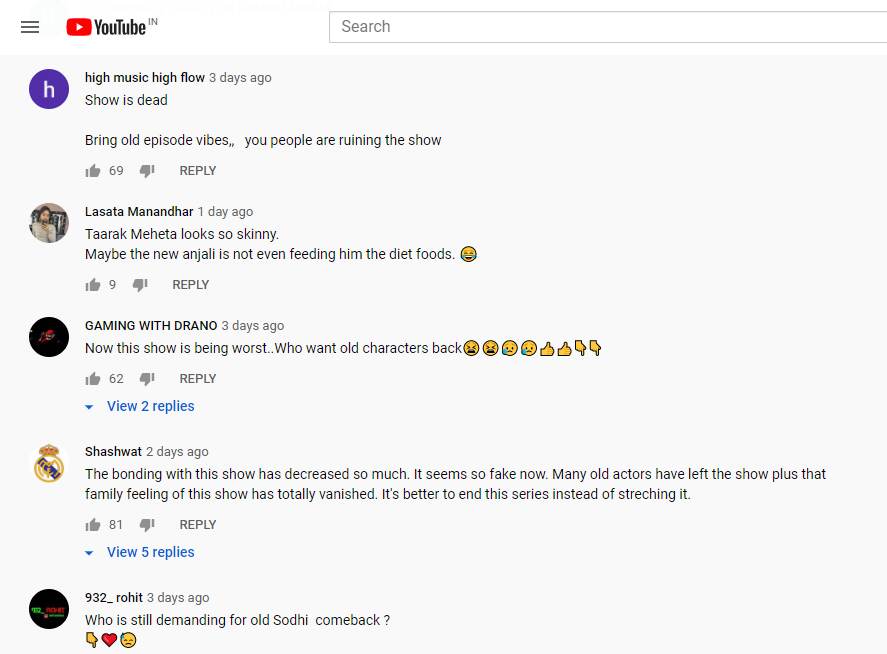
Task: Dislike Lasata Manandhar's comment
Action: point(140,285)
